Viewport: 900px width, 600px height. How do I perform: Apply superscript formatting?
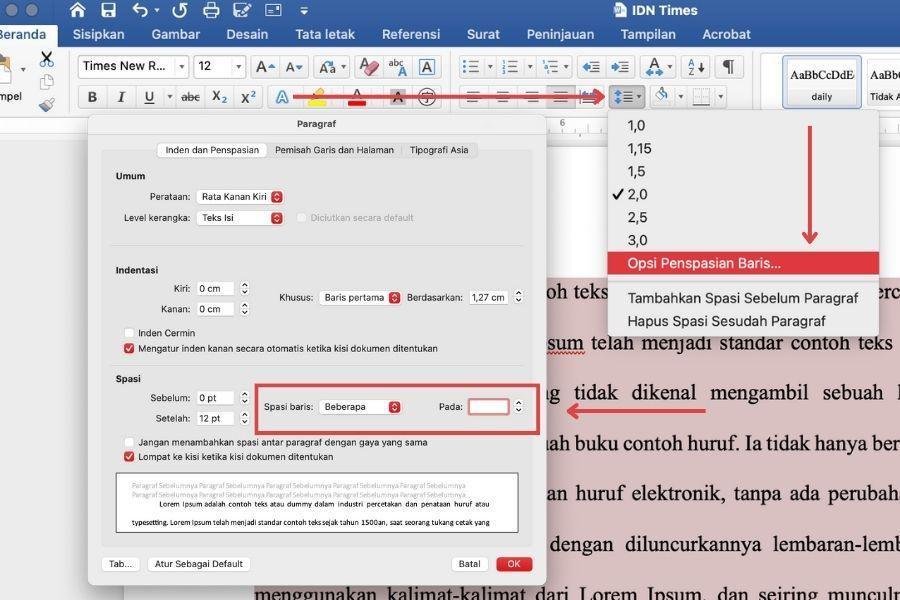[x=248, y=97]
